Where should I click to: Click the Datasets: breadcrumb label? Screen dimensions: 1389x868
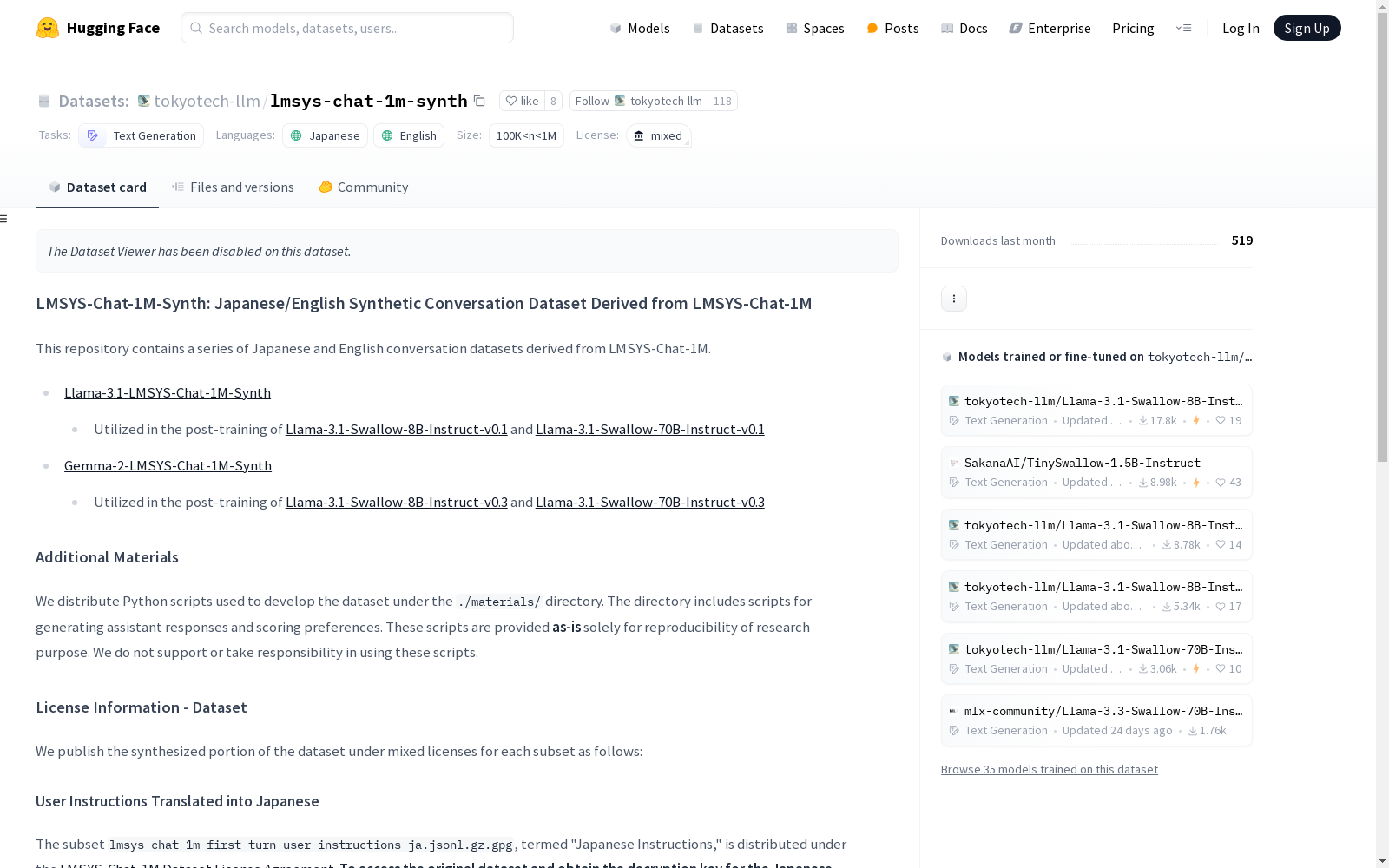[94, 101]
